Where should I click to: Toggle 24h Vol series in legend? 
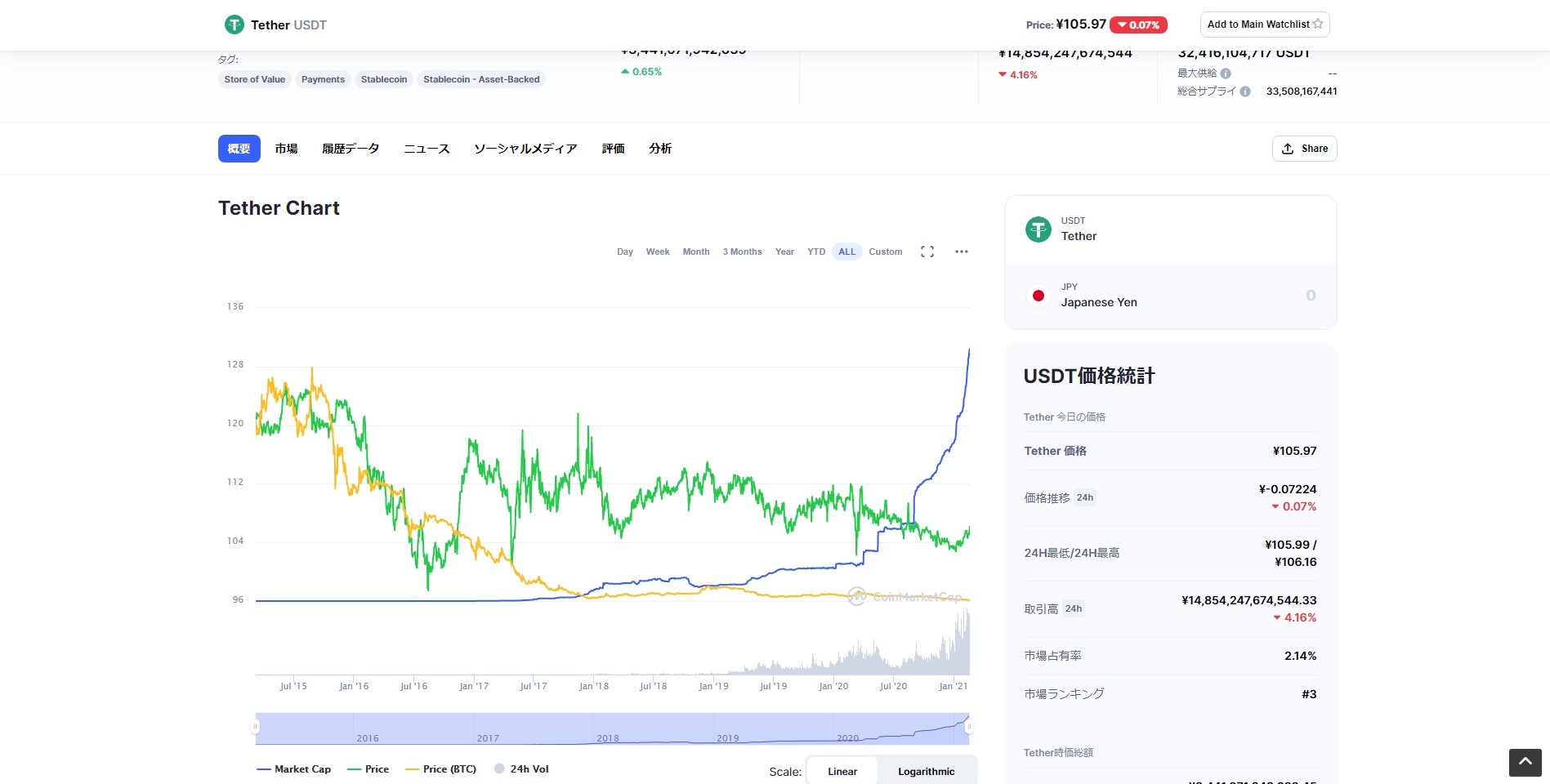point(521,769)
